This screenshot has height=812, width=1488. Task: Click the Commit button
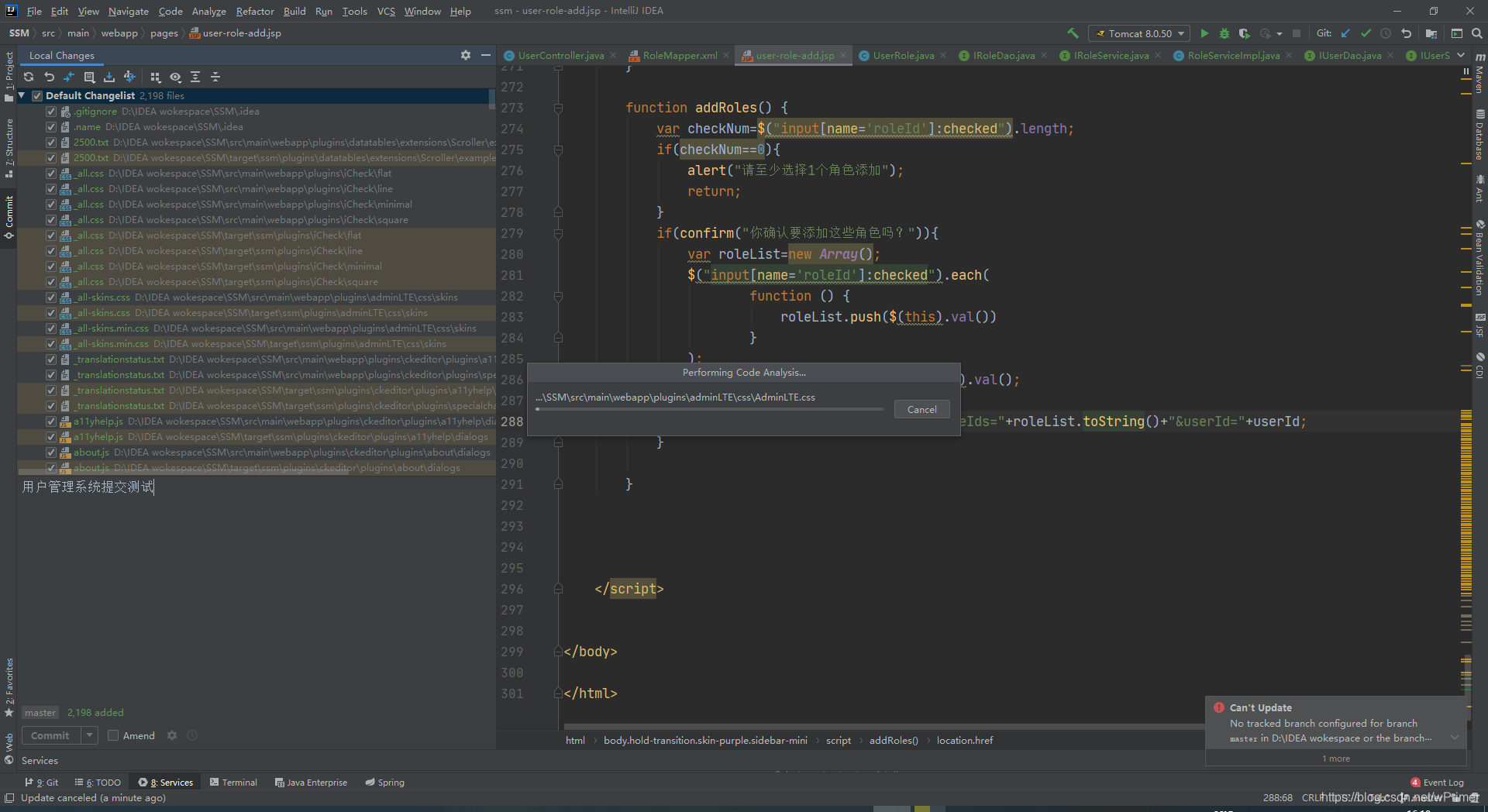50,735
